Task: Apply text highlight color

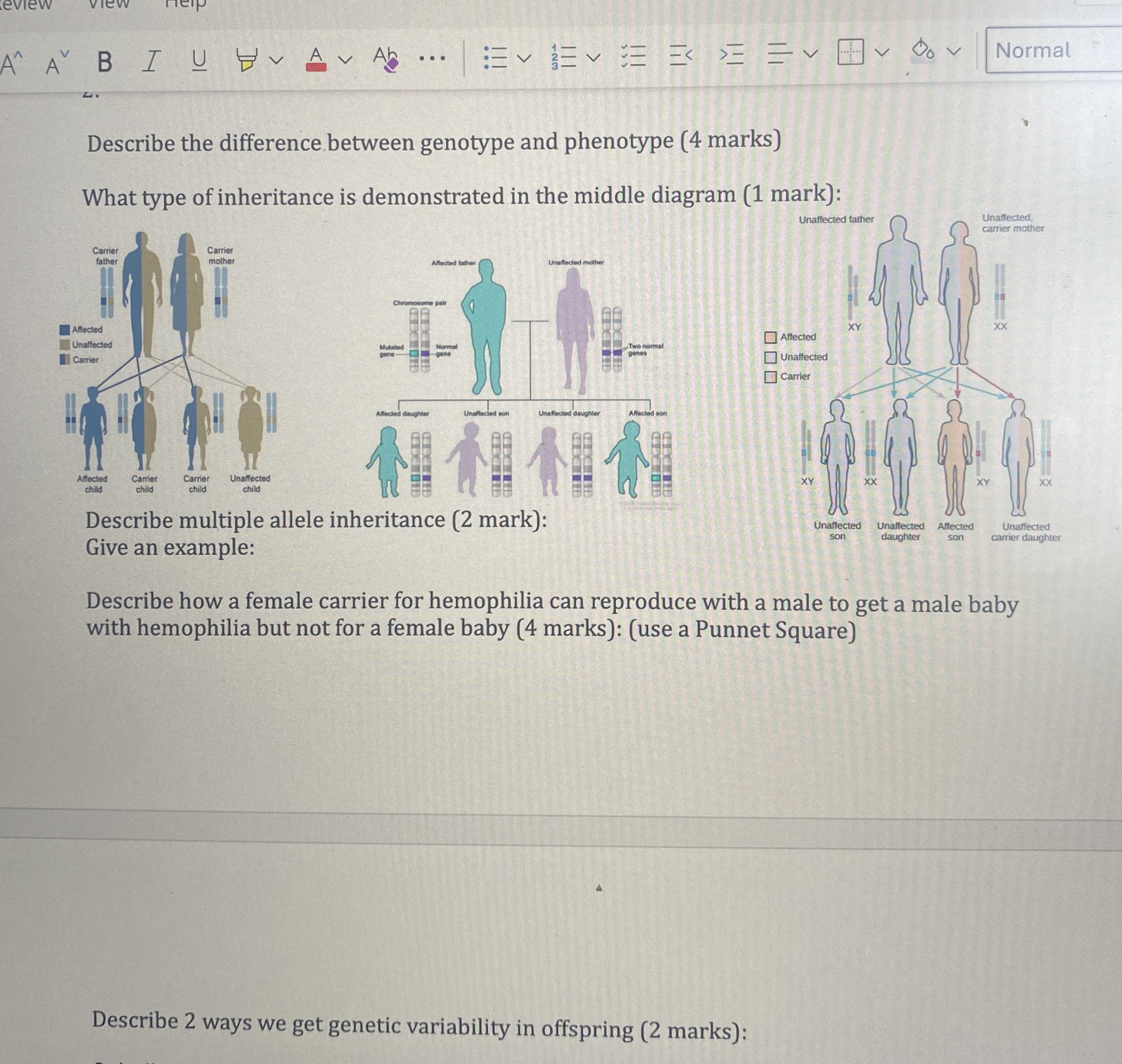Action: pyautogui.click(x=247, y=60)
